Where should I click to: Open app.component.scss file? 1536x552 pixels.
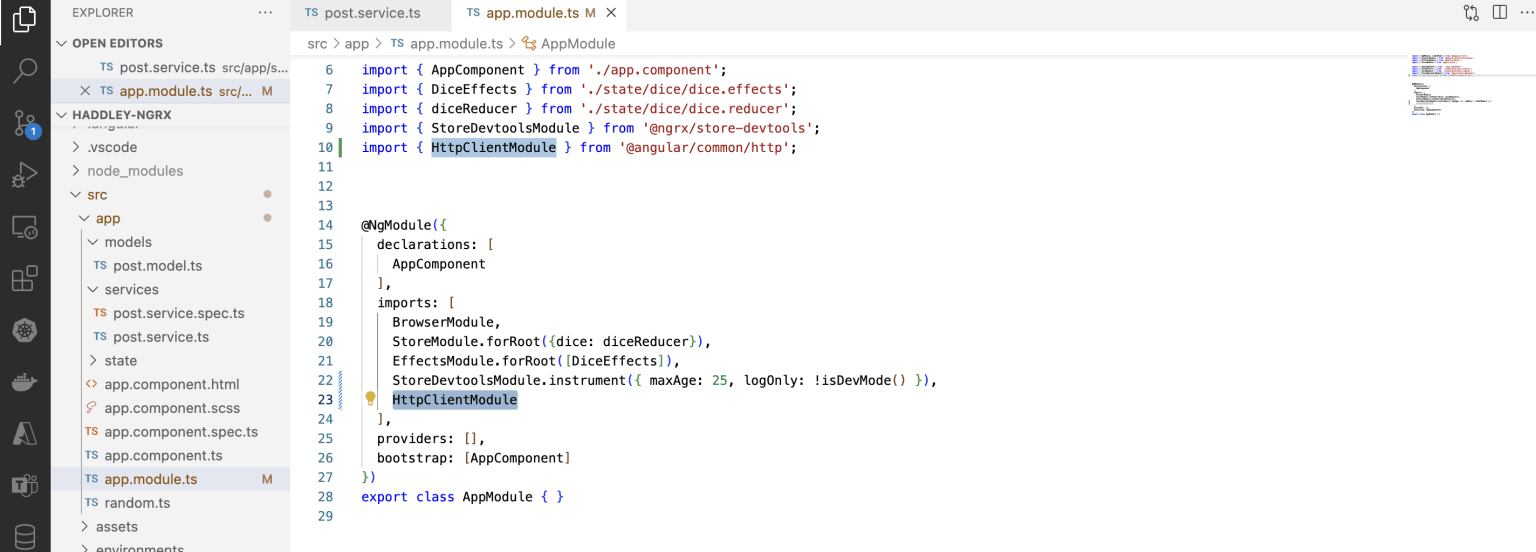point(172,408)
